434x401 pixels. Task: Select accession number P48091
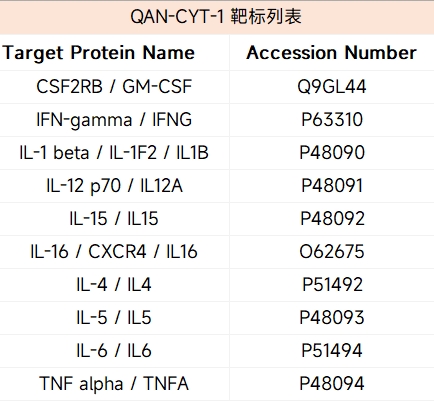[332, 186]
